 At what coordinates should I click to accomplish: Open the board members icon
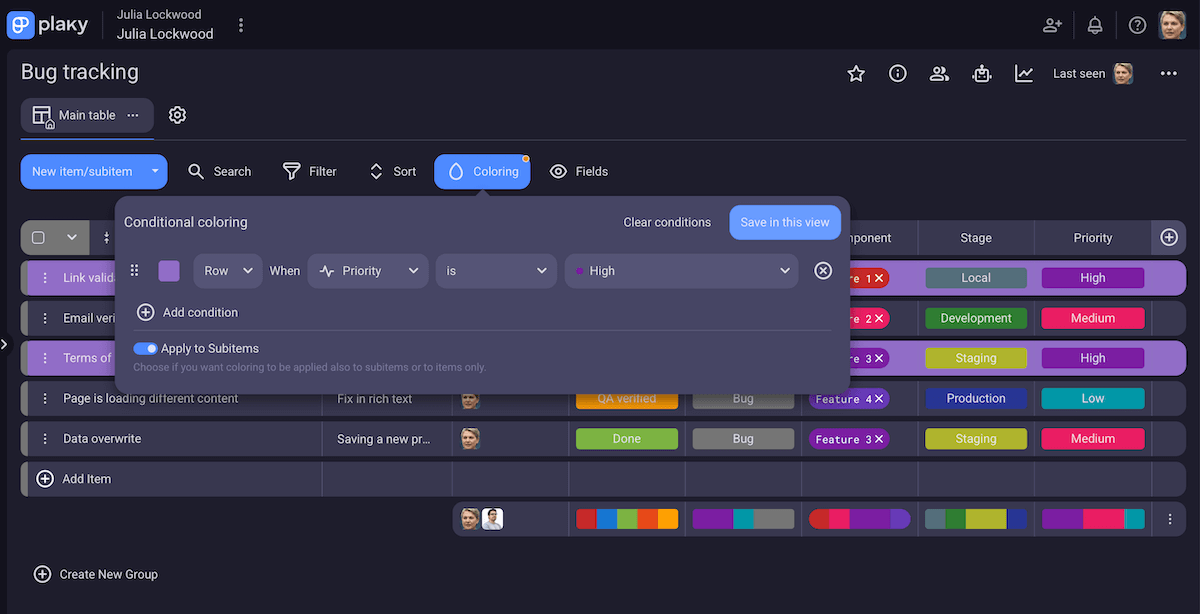939,73
